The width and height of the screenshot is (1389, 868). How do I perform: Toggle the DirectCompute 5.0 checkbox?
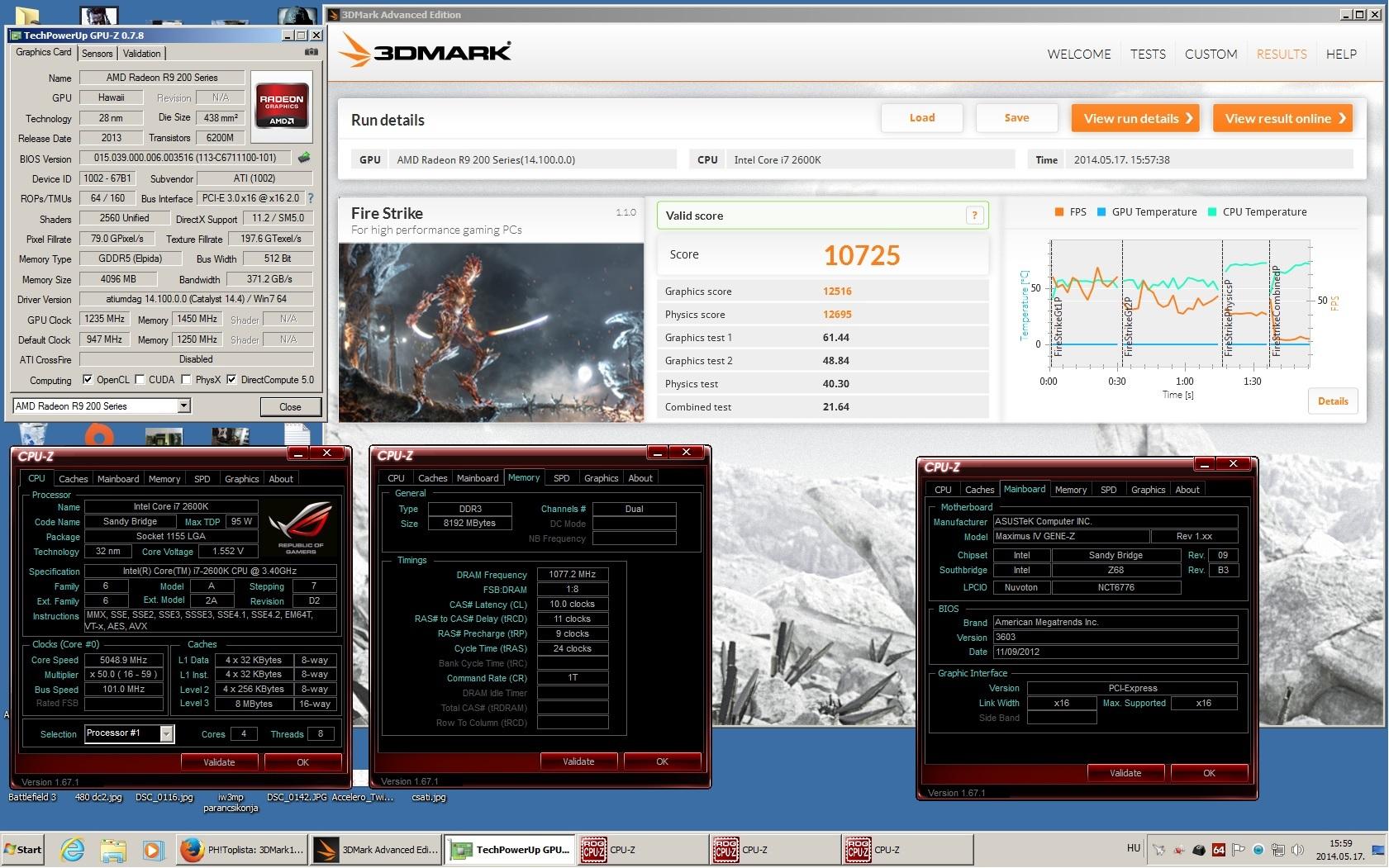click(231, 380)
